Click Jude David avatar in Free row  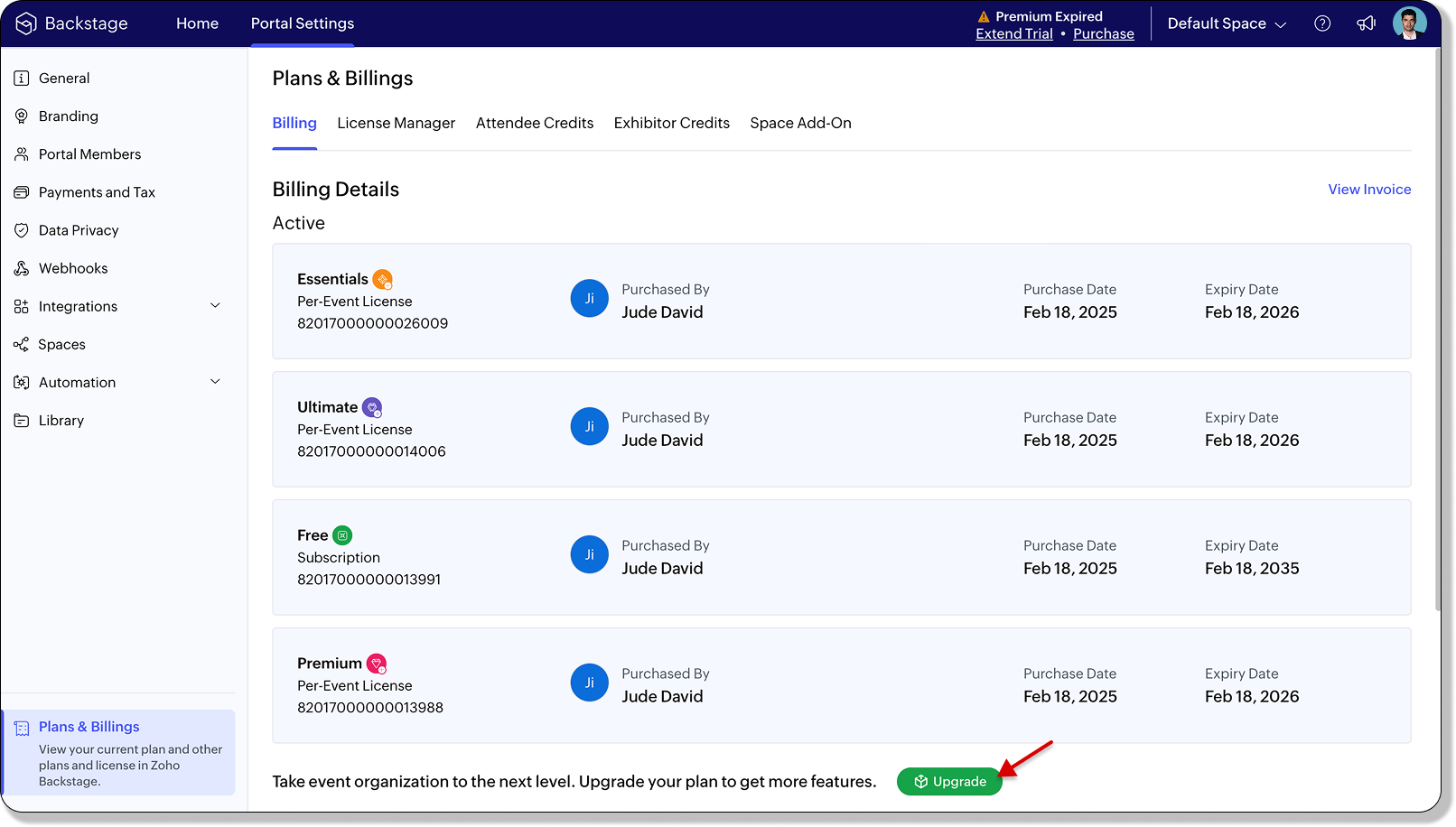tap(590, 555)
